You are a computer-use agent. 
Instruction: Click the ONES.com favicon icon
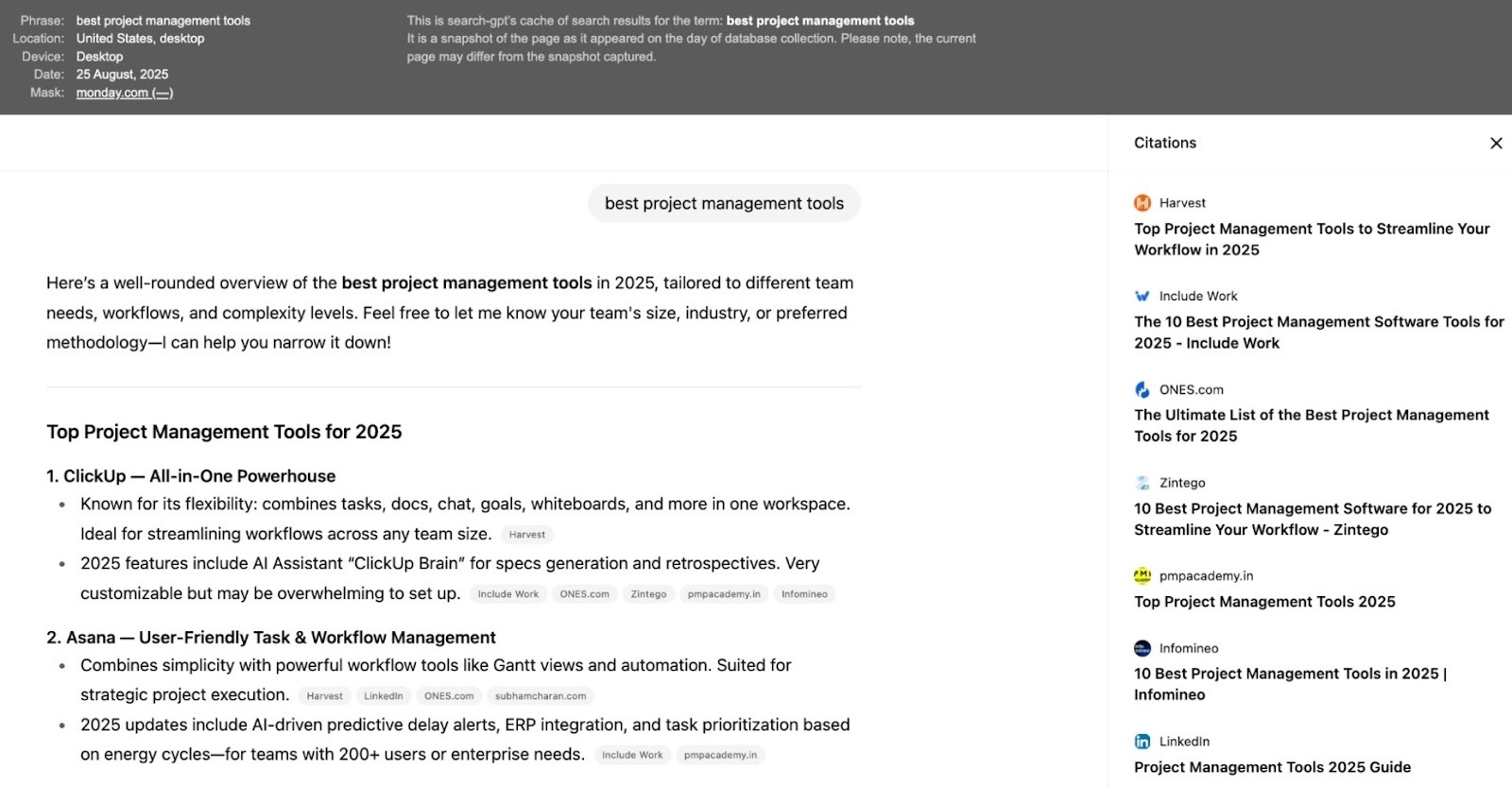point(1143,390)
